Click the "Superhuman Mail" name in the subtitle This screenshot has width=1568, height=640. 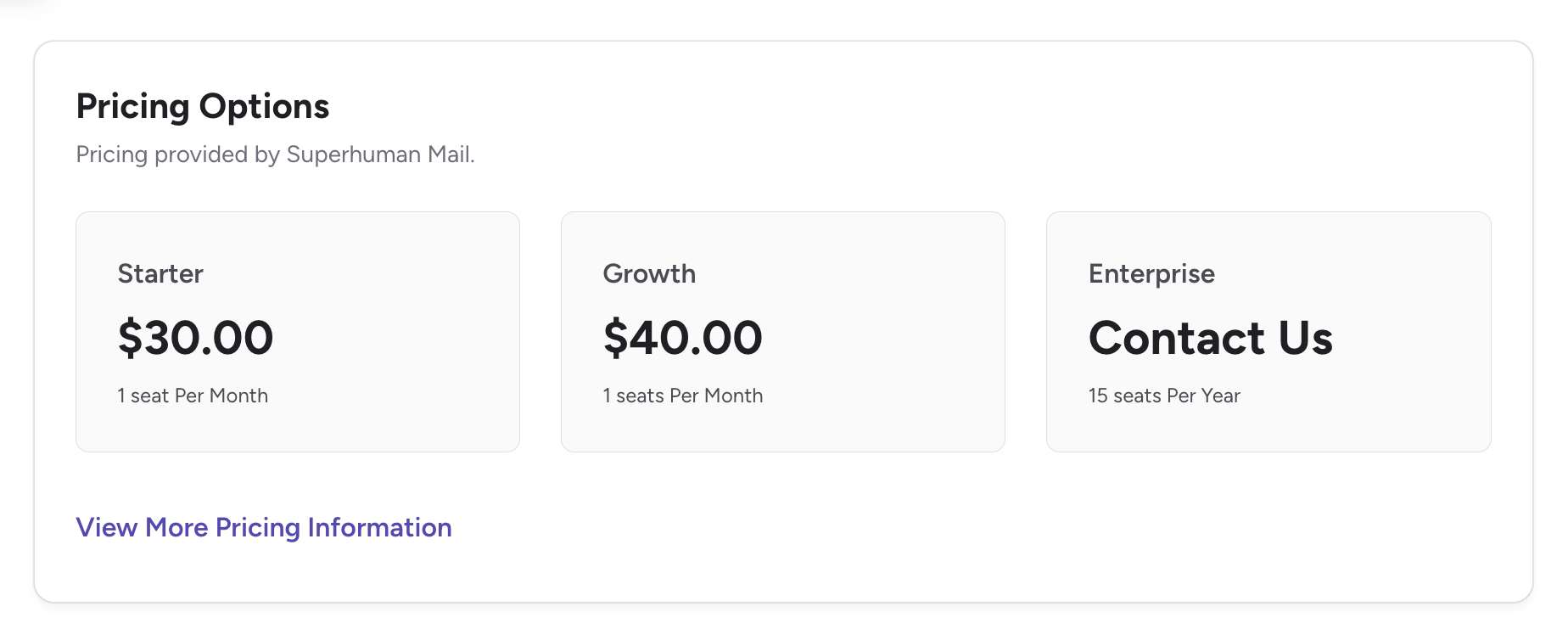tap(378, 154)
